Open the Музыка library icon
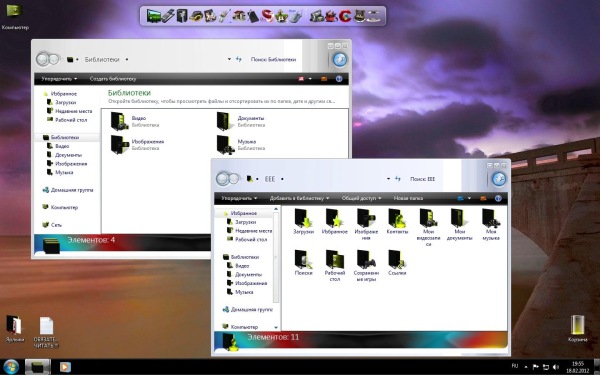Screen dimensions: 600x375 (225, 145)
